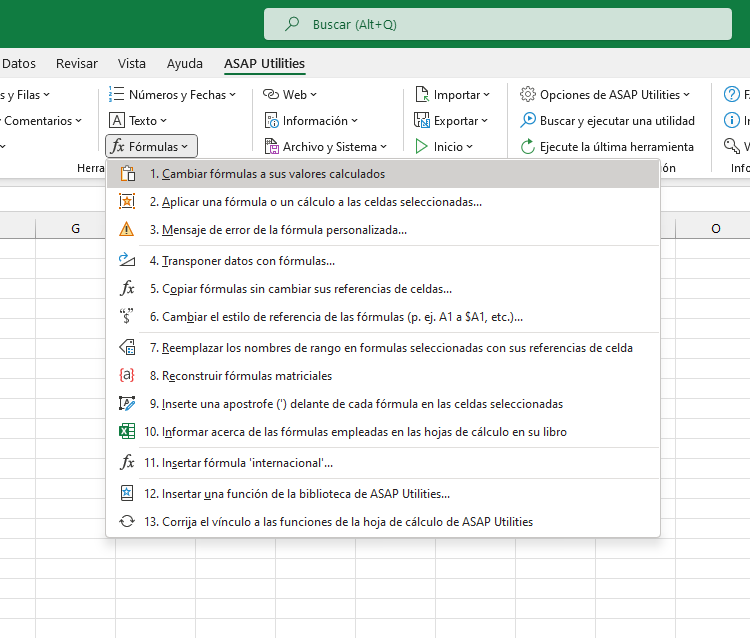Click the Excel icon for formula report item
The width and height of the screenshot is (750, 638).
click(127, 432)
